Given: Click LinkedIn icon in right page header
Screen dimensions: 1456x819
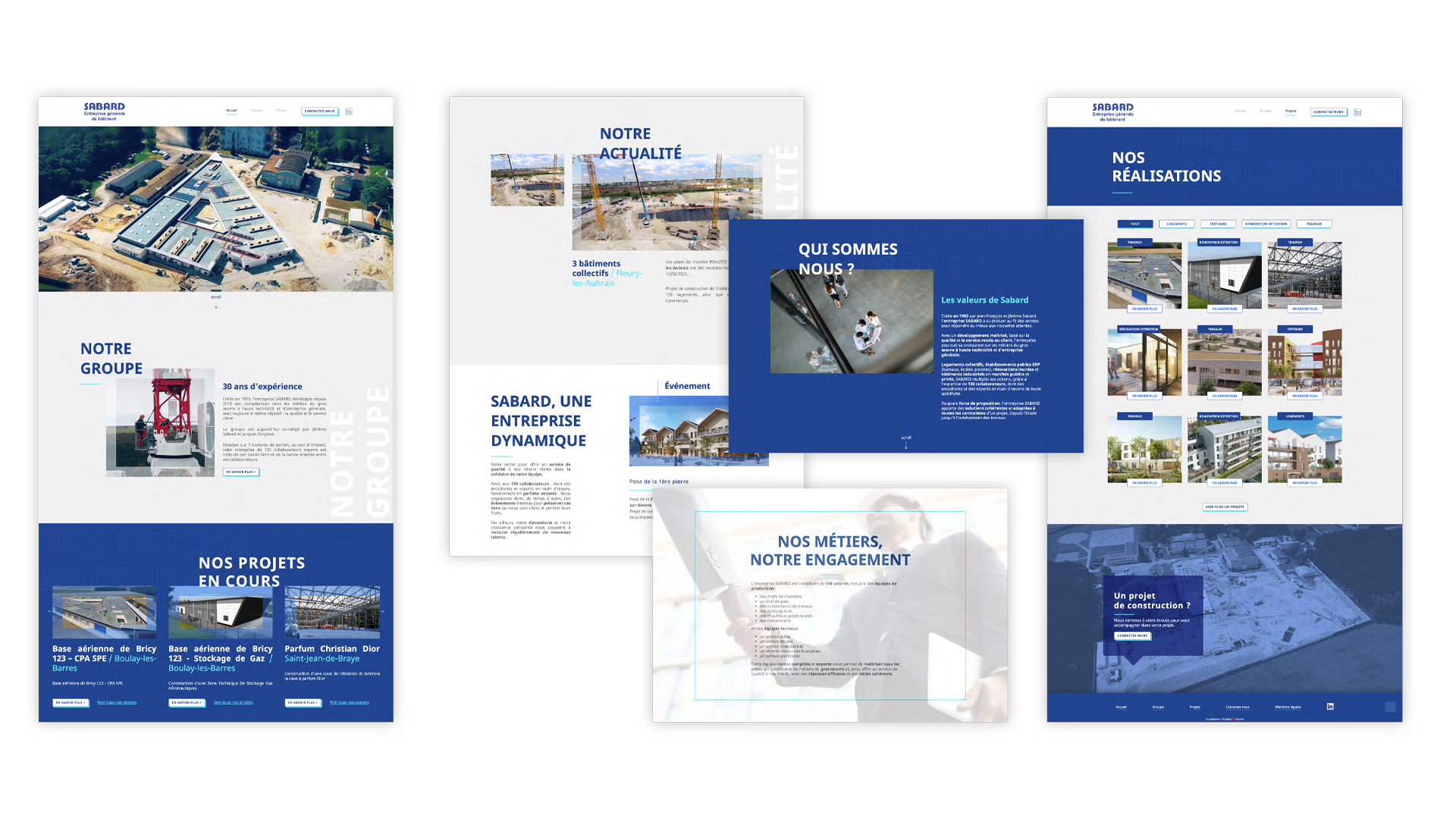Looking at the screenshot, I should click(1357, 112).
